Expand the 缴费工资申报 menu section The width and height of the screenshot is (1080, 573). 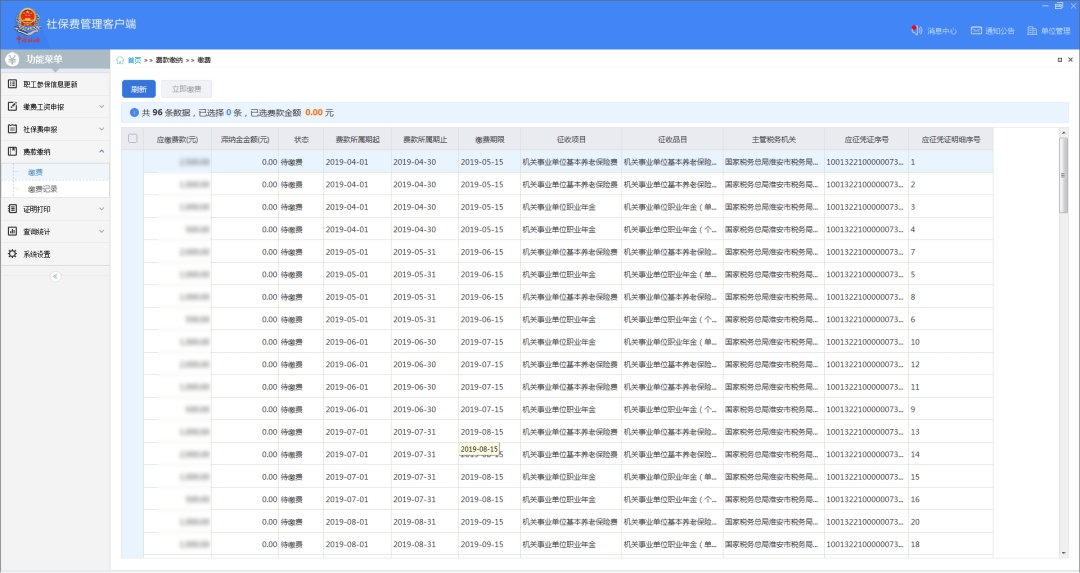(x=101, y=106)
